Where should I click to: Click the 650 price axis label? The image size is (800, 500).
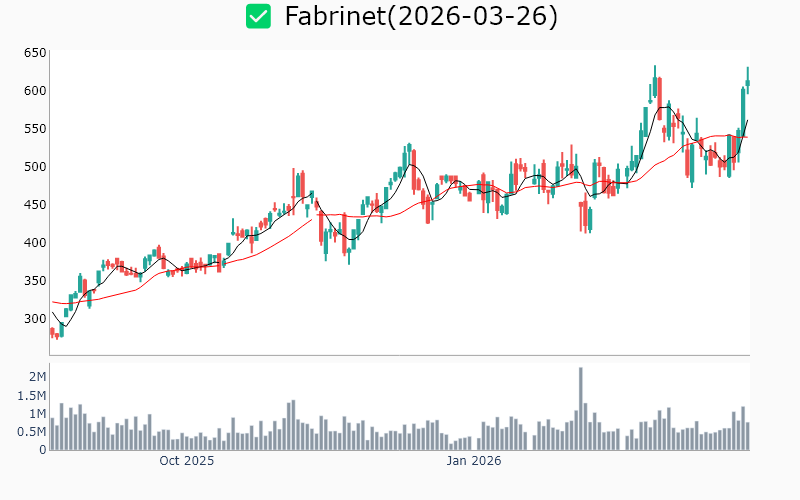(x=35, y=52)
